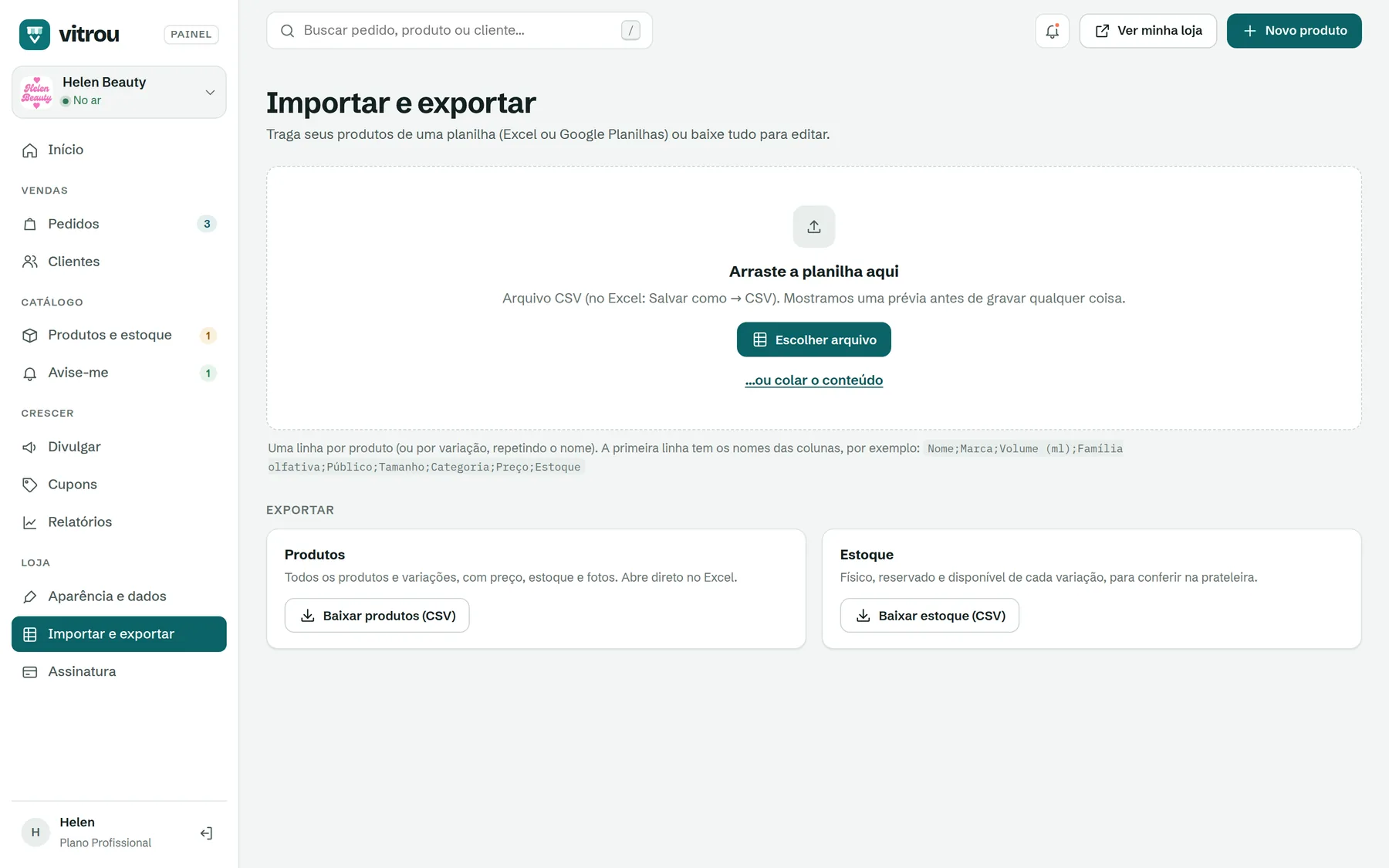The image size is (1389, 868).
Task: Go to Início in sidebar
Action: pyautogui.click(x=119, y=150)
